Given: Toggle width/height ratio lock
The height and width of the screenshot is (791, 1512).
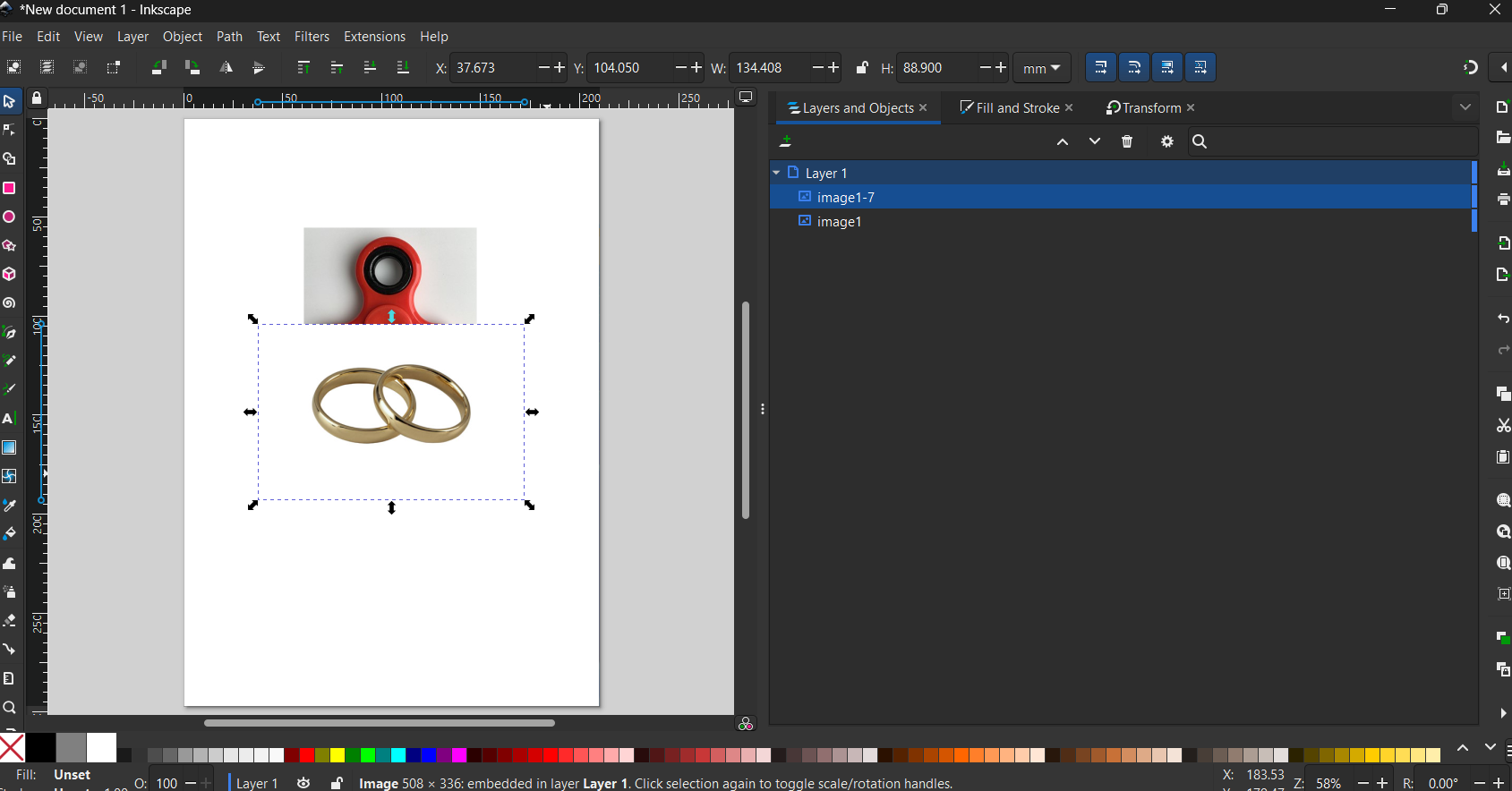Looking at the screenshot, I should point(861,68).
